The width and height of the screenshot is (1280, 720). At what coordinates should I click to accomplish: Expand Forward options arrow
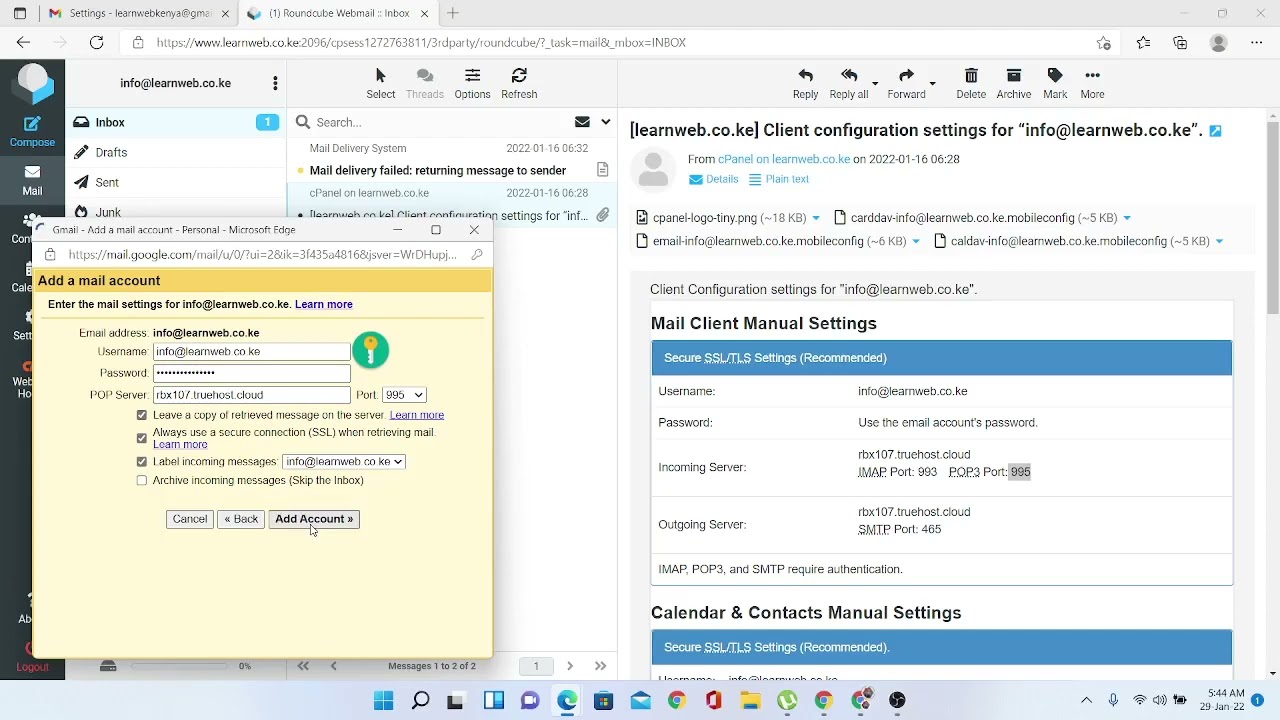[x=932, y=84]
